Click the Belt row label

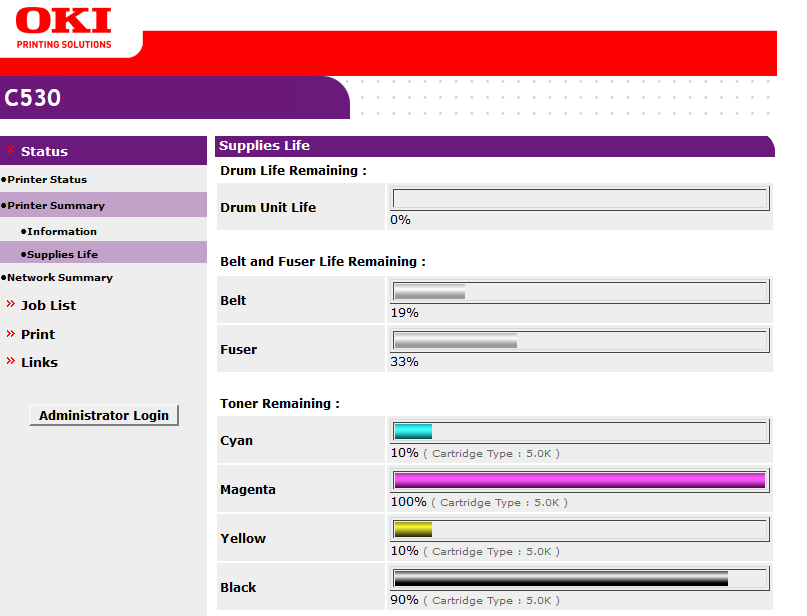coord(233,301)
